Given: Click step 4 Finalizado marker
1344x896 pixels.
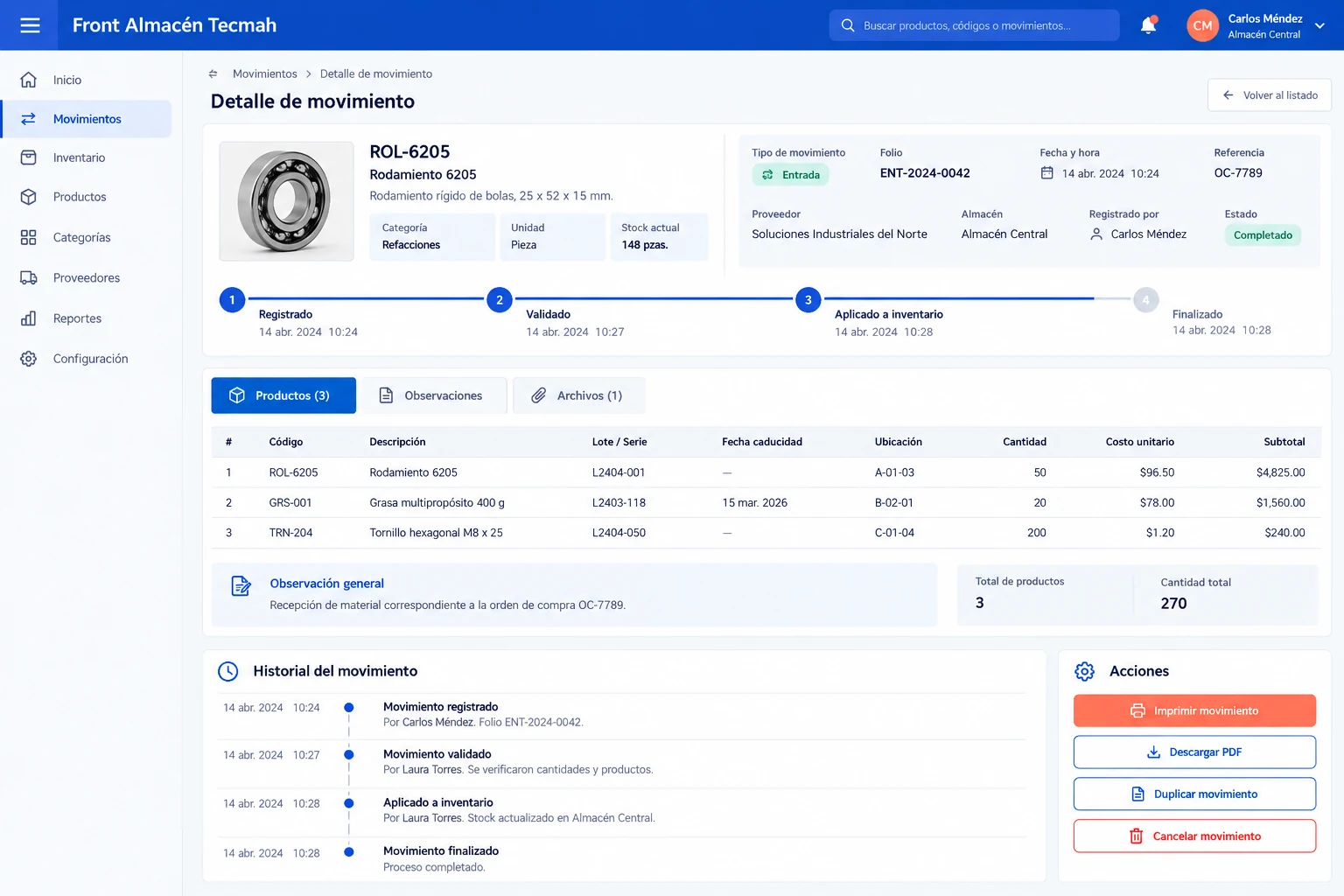Looking at the screenshot, I should coord(1146,300).
